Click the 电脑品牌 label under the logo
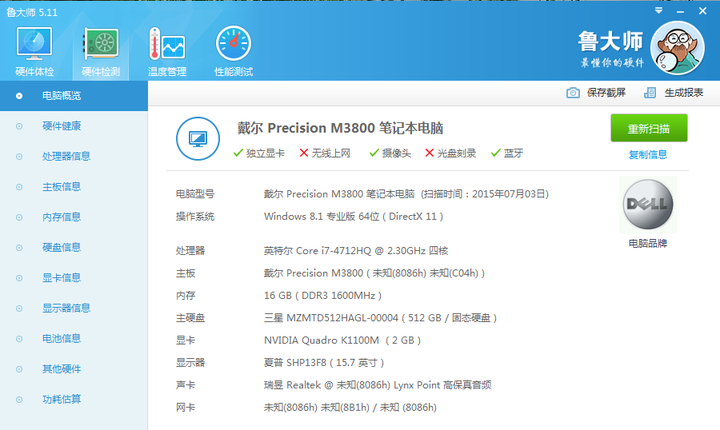The image size is (720, 430). click(x=647, y=243)
